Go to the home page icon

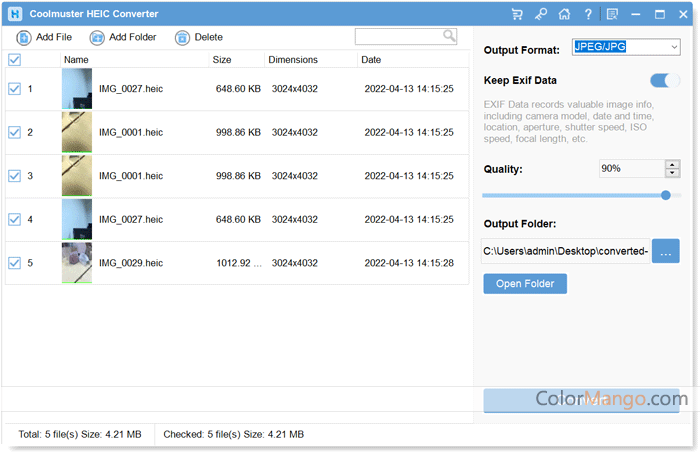(564, 14)
